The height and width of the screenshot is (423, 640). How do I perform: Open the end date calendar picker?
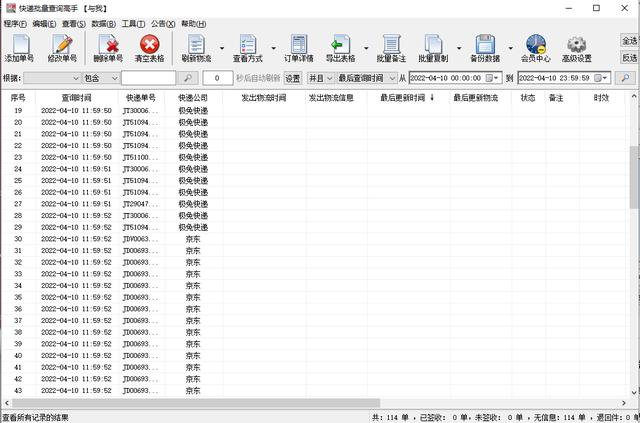coord(601,78)
